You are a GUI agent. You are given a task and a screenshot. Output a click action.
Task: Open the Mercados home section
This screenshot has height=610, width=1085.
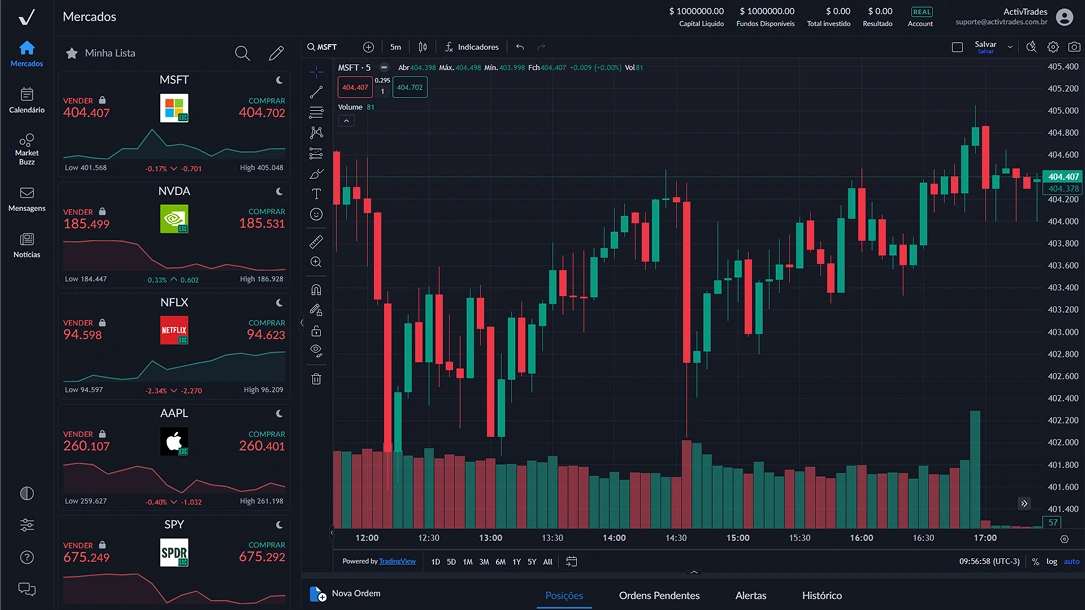pos(26,54)
